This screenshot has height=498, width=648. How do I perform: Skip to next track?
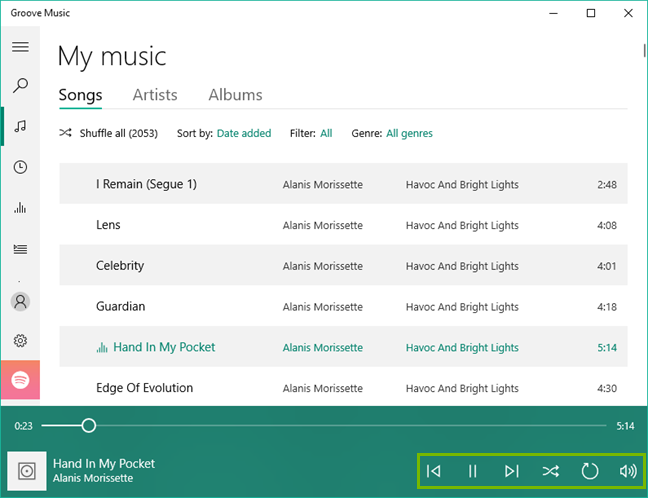click(x=512, y=471)
